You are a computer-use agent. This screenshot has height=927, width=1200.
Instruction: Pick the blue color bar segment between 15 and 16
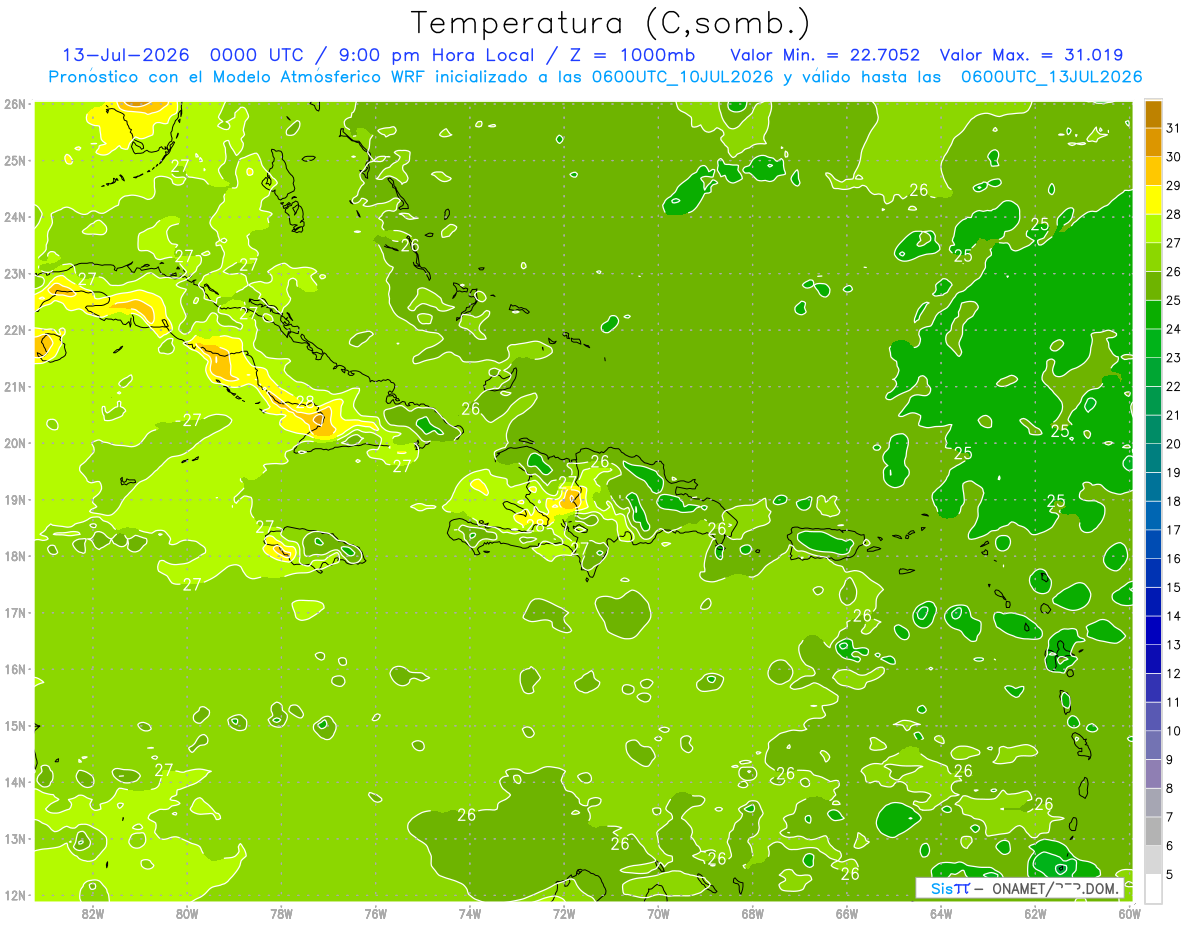click(x=1153, y=573)
